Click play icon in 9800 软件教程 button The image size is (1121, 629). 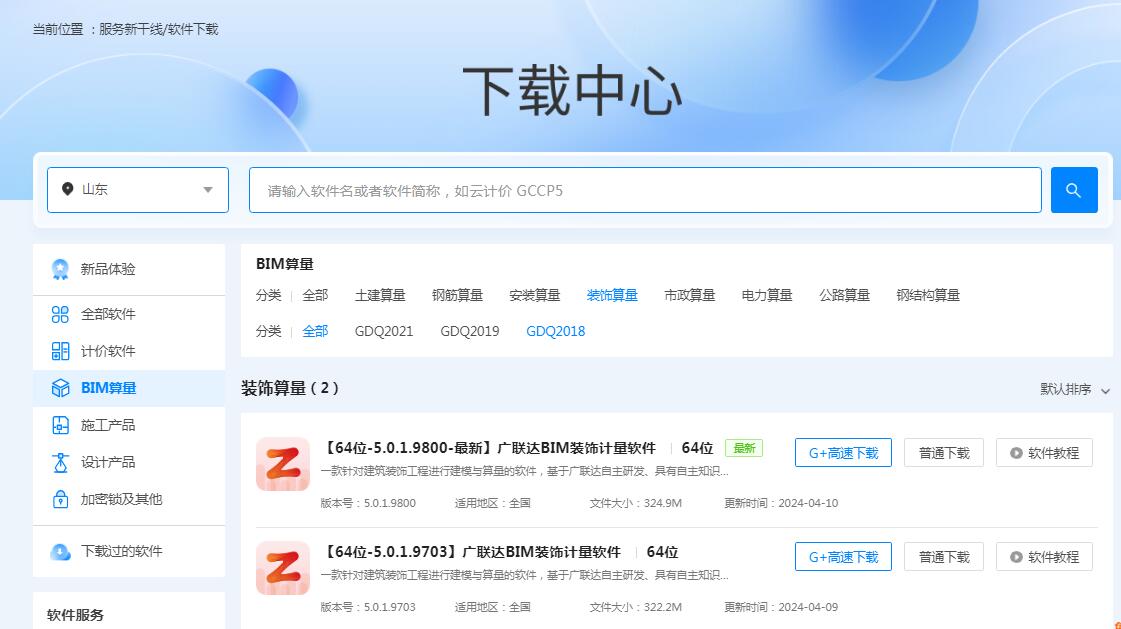pos(1016,453)
